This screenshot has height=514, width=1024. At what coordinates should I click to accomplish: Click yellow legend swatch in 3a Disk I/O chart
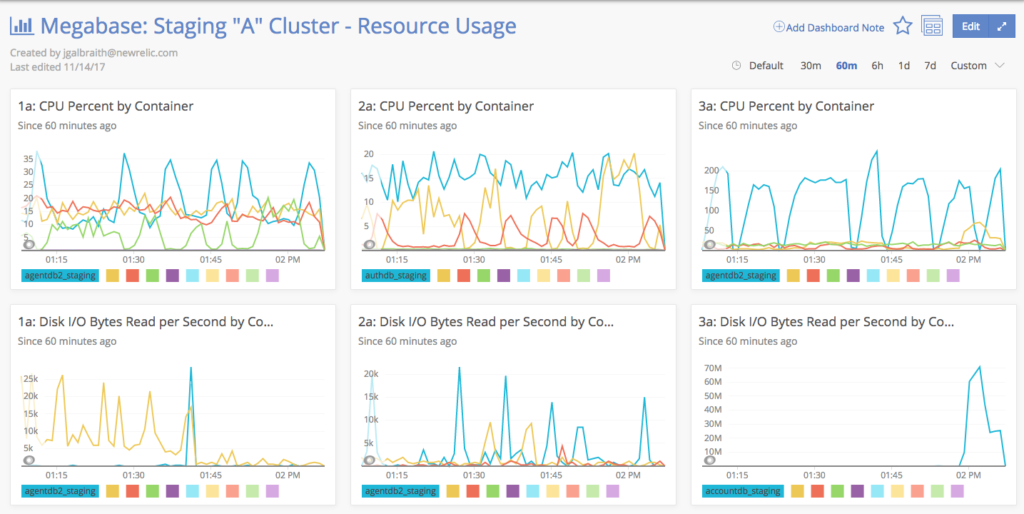pos(797,491)
